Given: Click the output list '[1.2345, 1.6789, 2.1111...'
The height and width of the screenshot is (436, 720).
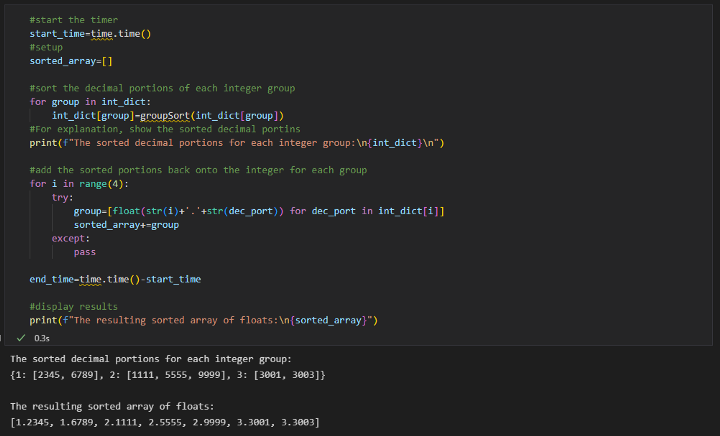Looking at the screenshot, I should 165,422.
